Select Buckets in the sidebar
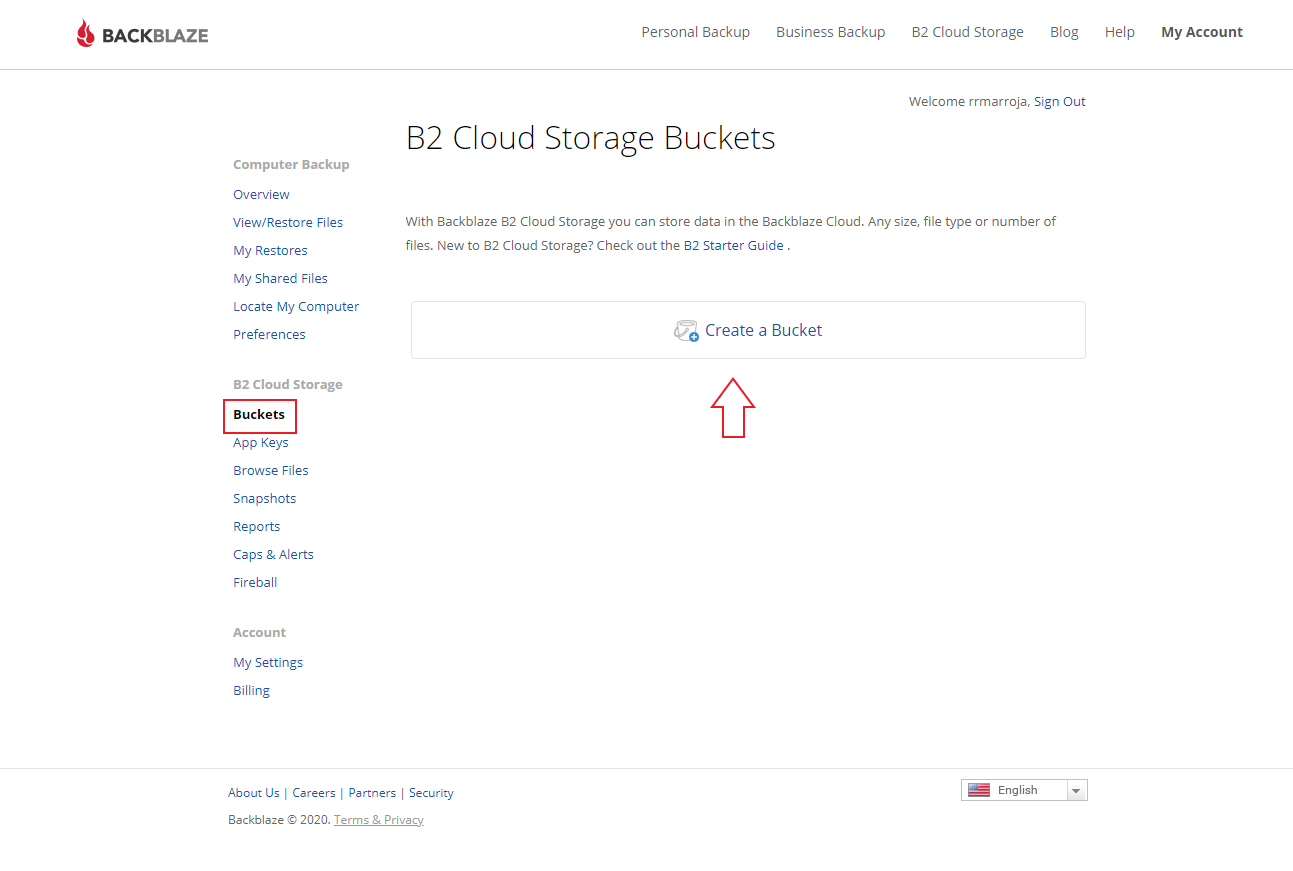Screen dimensions: 1293x871 [259, 414]
